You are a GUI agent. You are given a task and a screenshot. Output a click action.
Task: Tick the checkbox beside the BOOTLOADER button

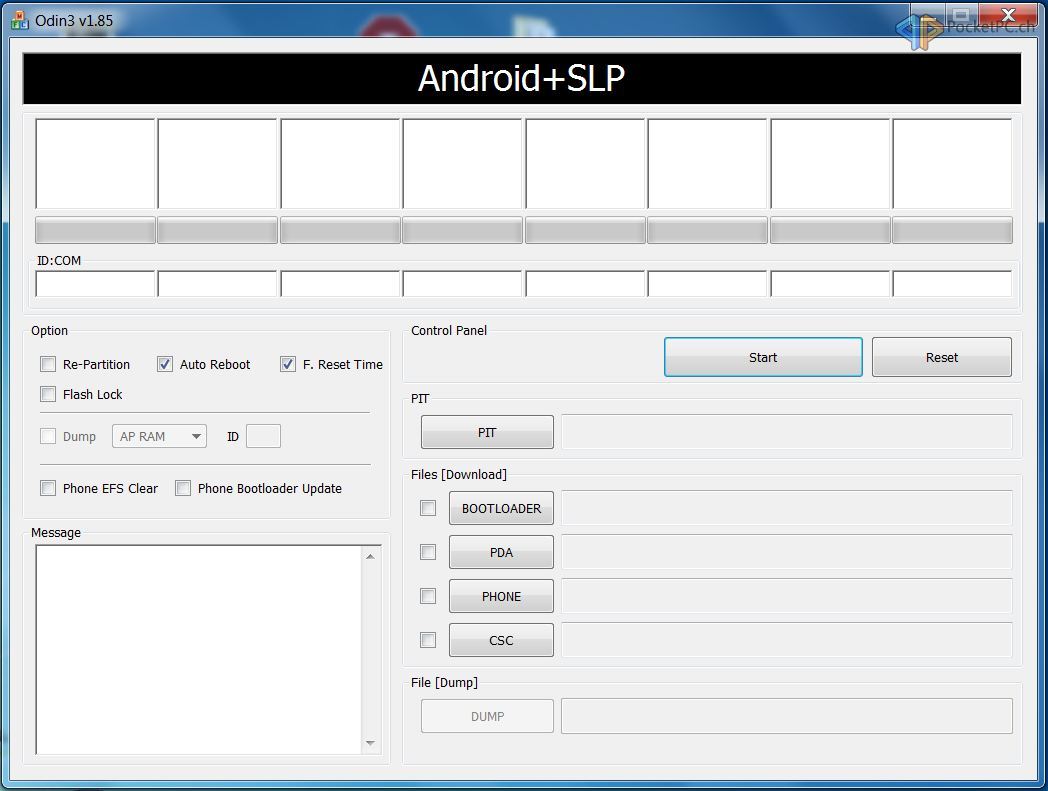click(428, 508)
